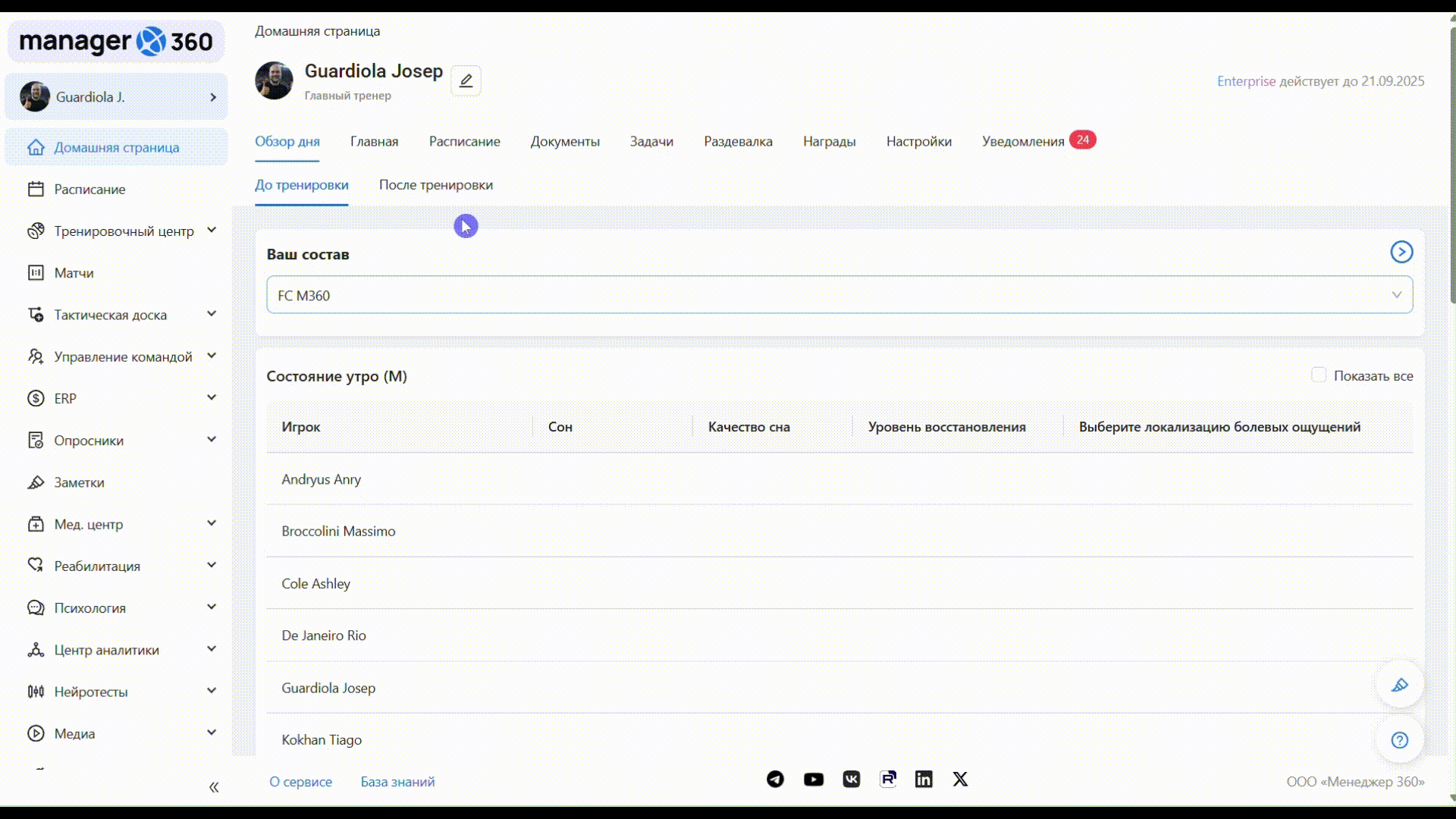This screenshot has height=819, width=1456.
Task: Click the pencil edit profile icon
Action: [466, 80]
